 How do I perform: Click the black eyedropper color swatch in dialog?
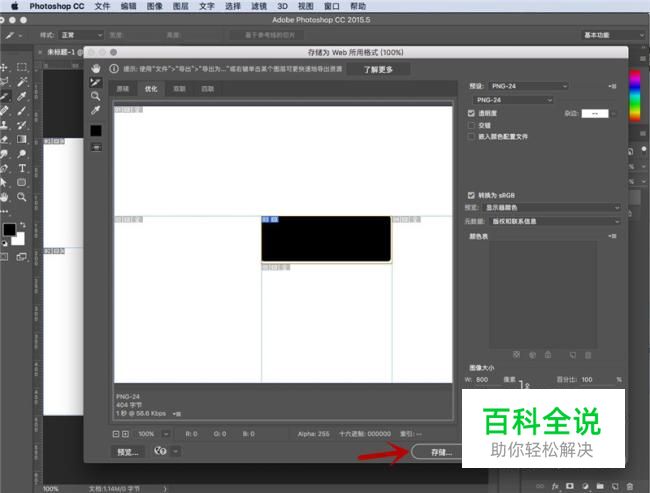coord(96,131)
